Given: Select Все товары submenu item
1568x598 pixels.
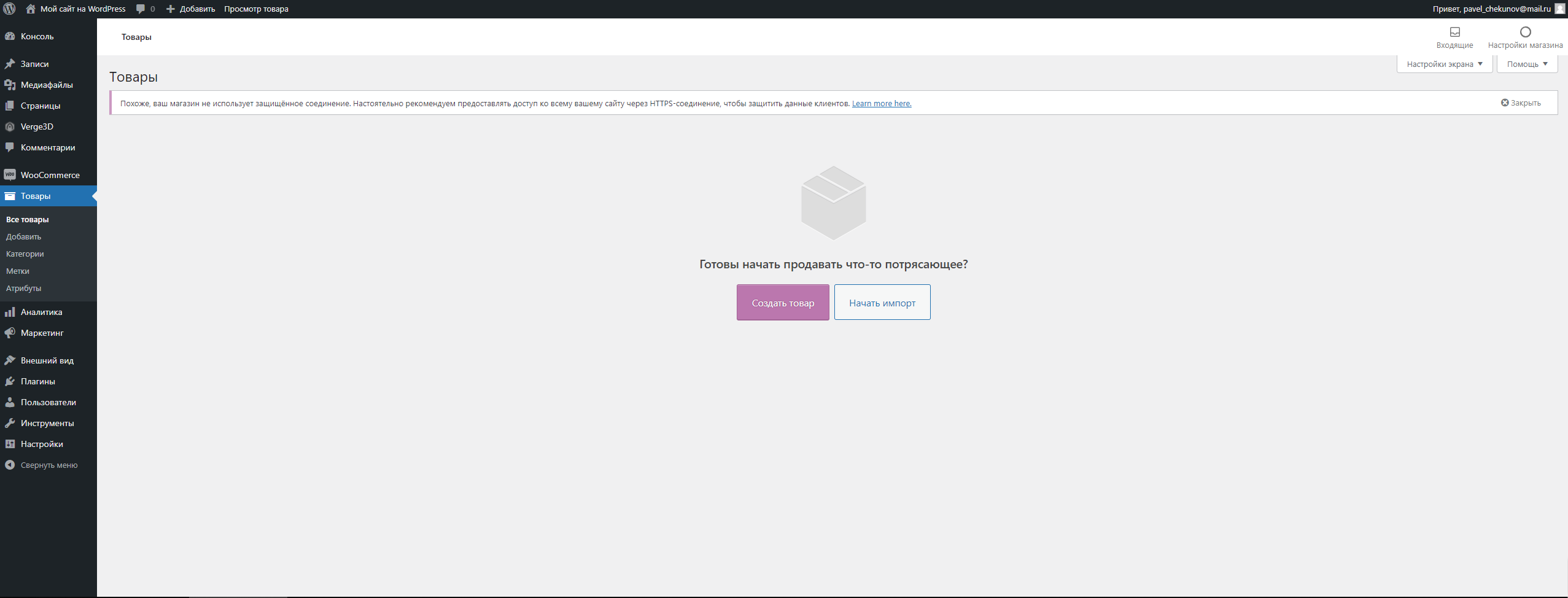Looking at the screenshot, I should coord(28,219).
